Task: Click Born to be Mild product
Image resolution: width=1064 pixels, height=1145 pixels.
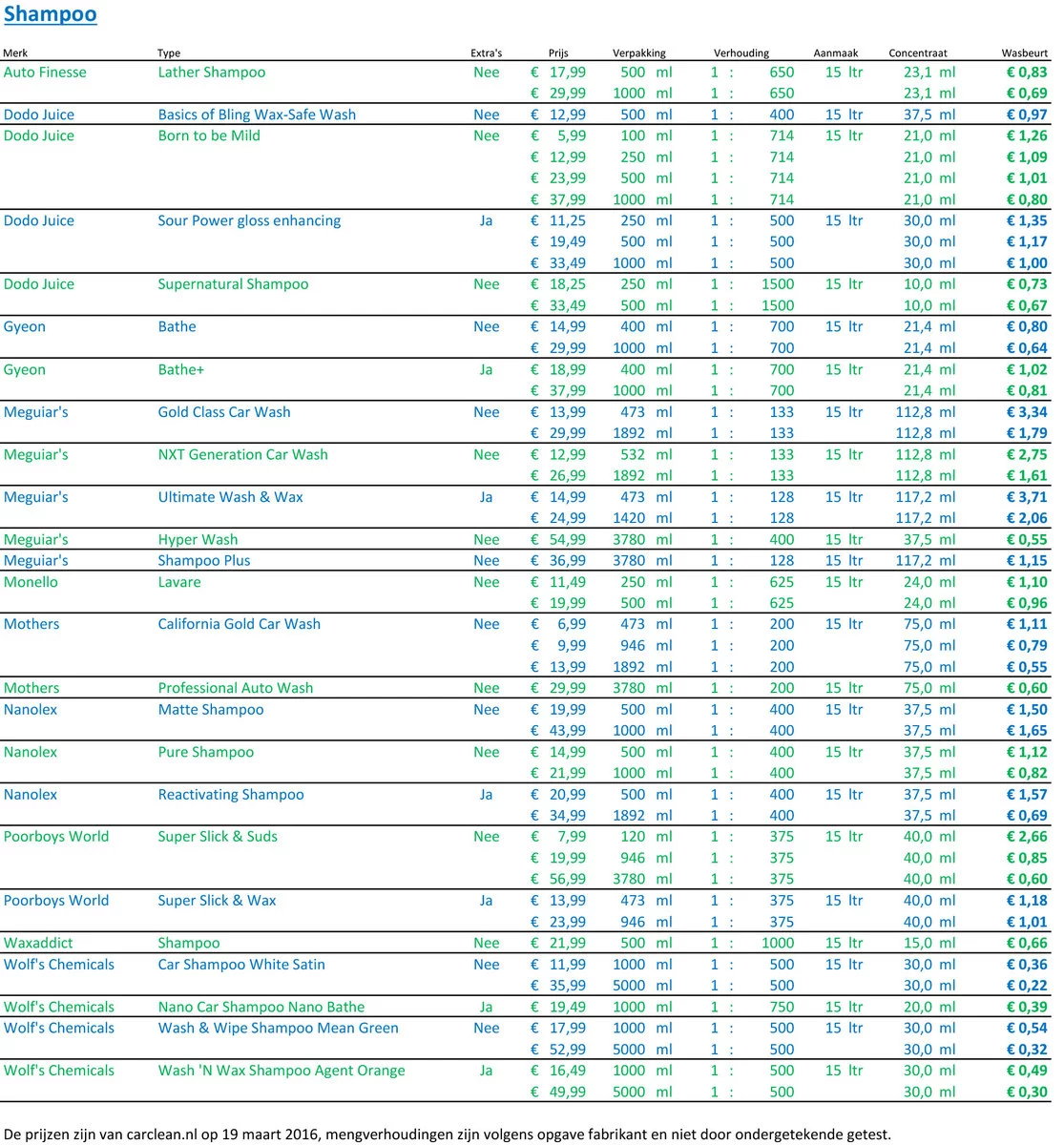Action: coord(209,135)
